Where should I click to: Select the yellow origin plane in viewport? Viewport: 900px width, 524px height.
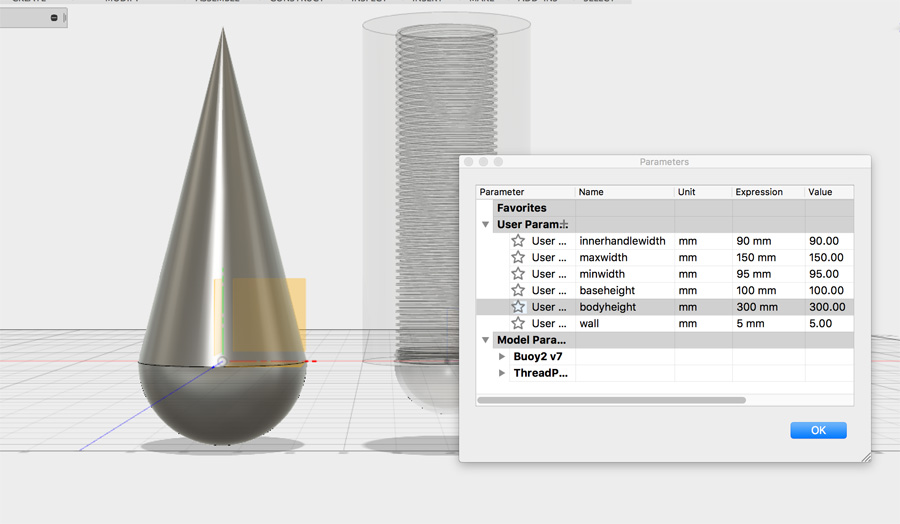coord(269,315)
